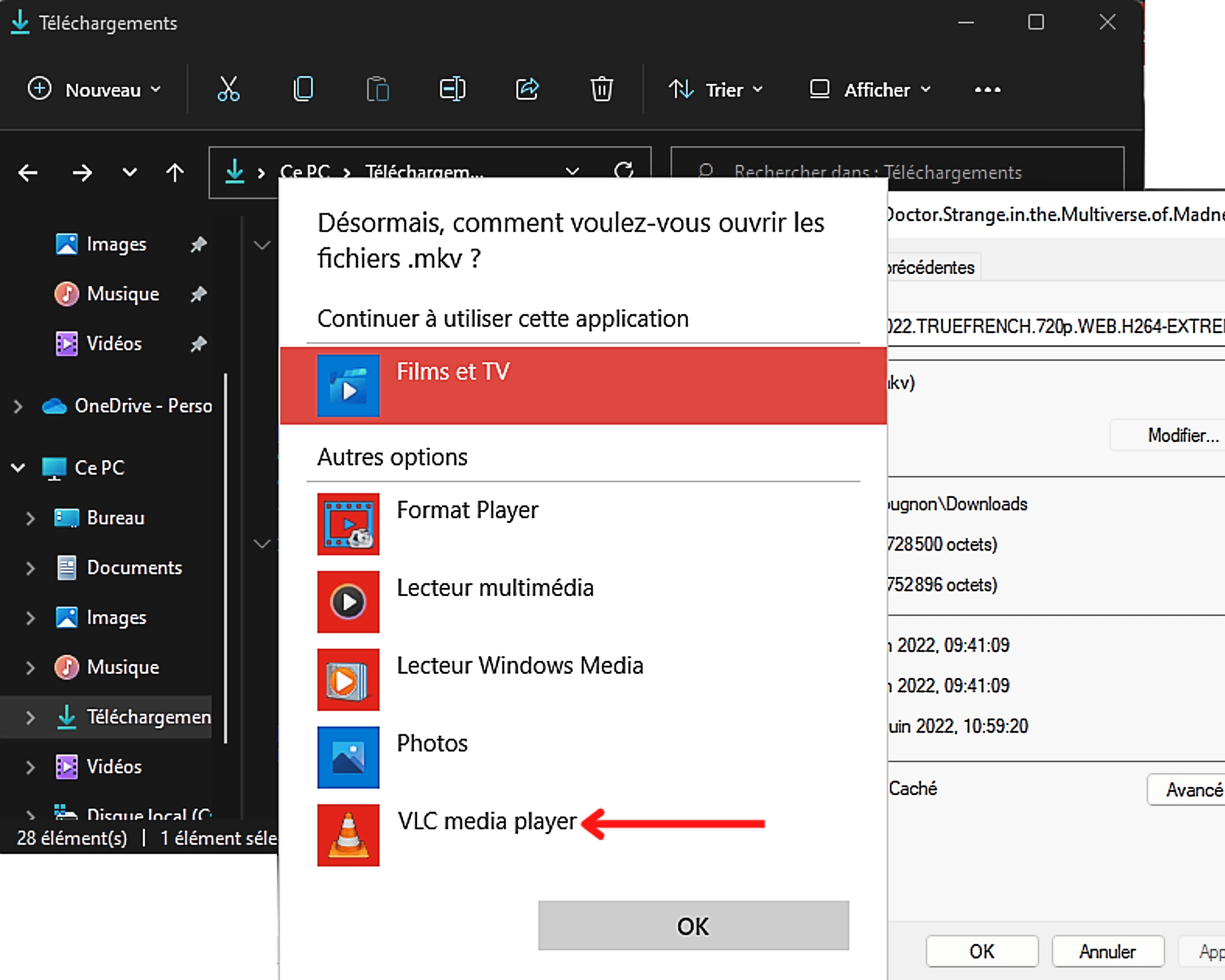Expand OneDrive - Perso tree node
This screenshot has height=980, width=1225.
click(18, 406)
